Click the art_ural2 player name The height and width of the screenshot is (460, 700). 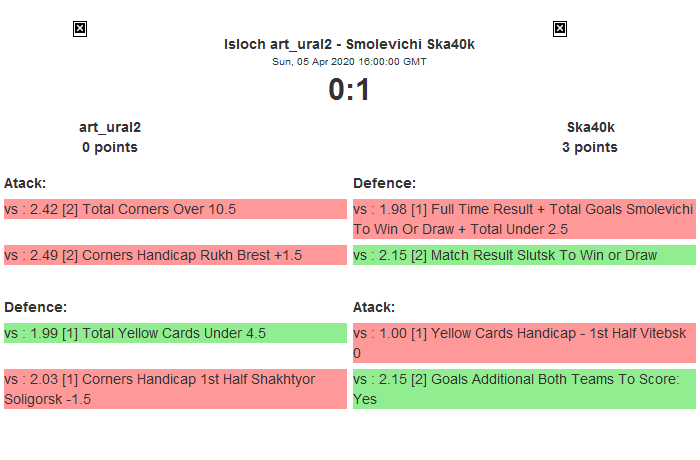coord(110,127)
